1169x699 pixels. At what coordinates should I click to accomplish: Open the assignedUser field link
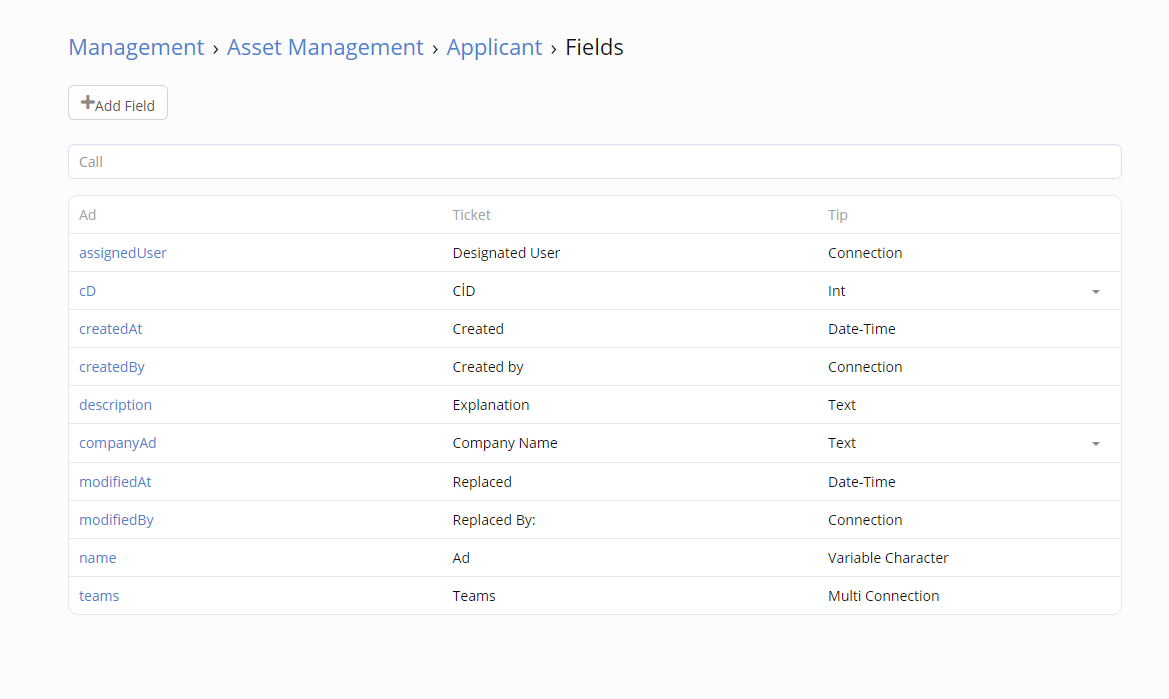pos(123,253)
